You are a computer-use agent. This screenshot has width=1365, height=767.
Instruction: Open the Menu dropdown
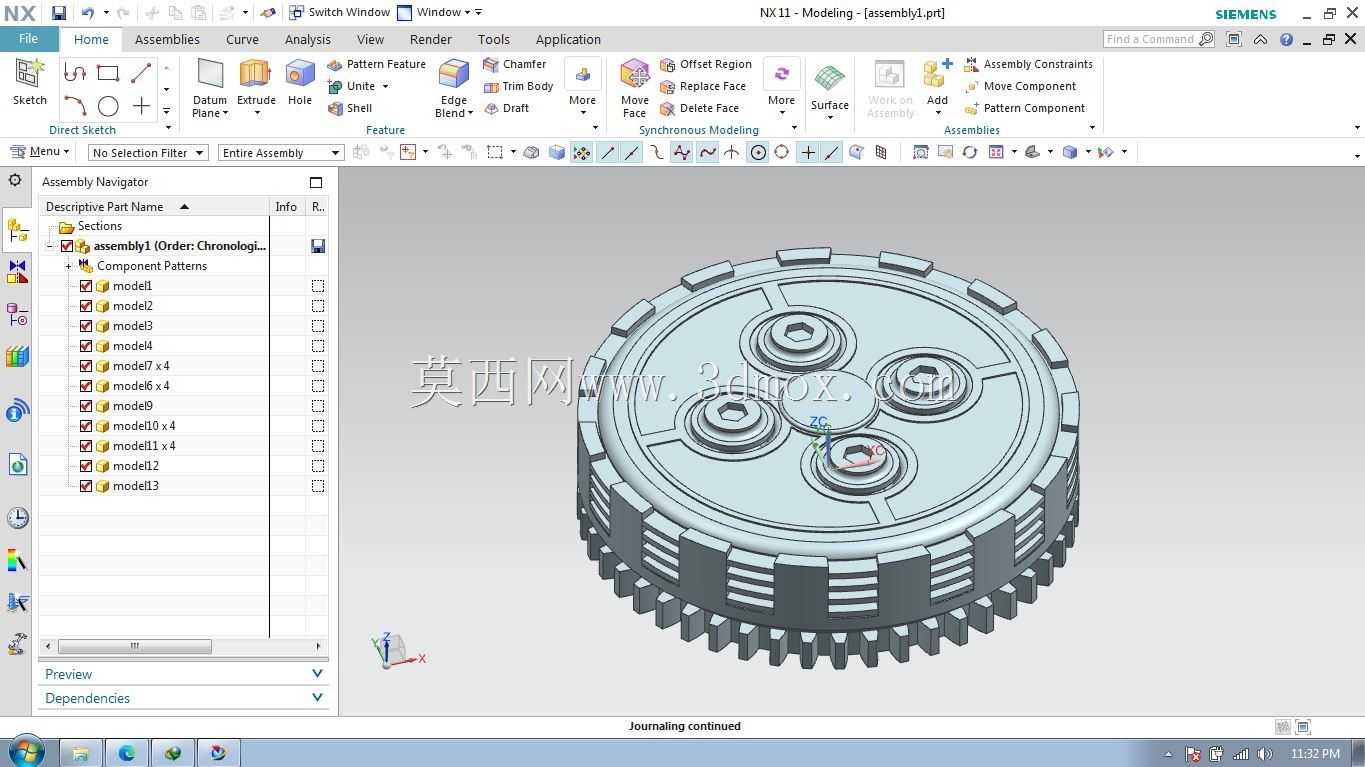[40, 152]
